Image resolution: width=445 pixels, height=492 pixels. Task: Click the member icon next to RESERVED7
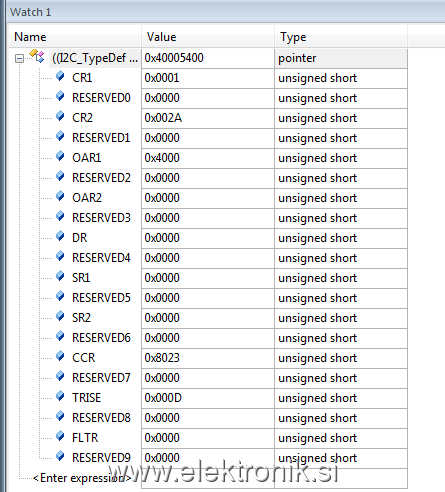click(x=60, y=376)
